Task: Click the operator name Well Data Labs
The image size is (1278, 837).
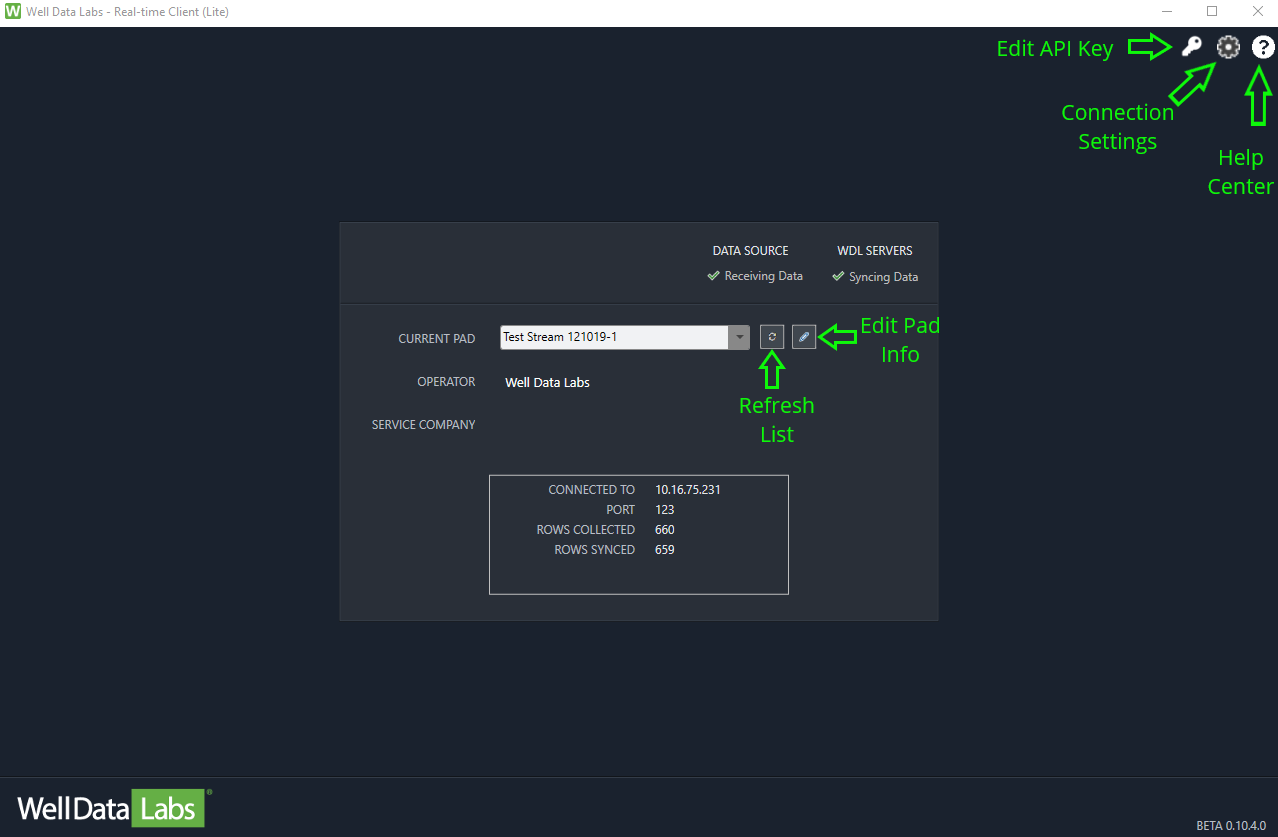Action: [x=547, y=382]
